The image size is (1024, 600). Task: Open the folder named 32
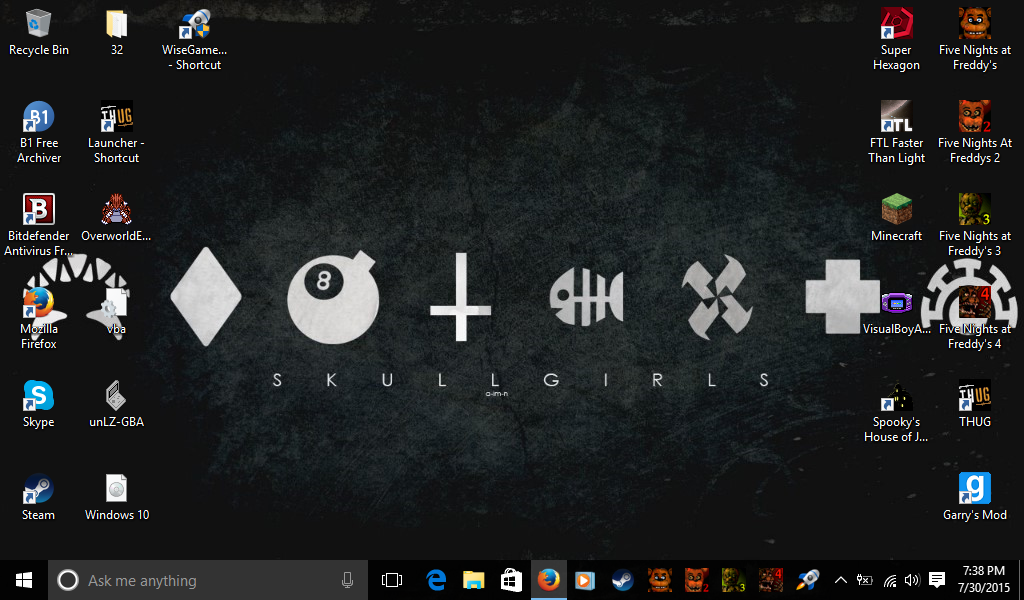click(x=116, y=33)
